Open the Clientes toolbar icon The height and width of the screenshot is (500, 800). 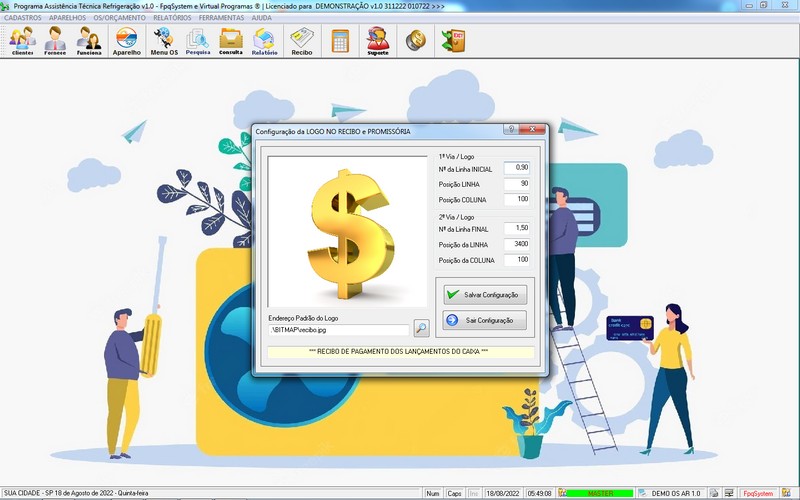pos(22,41)
